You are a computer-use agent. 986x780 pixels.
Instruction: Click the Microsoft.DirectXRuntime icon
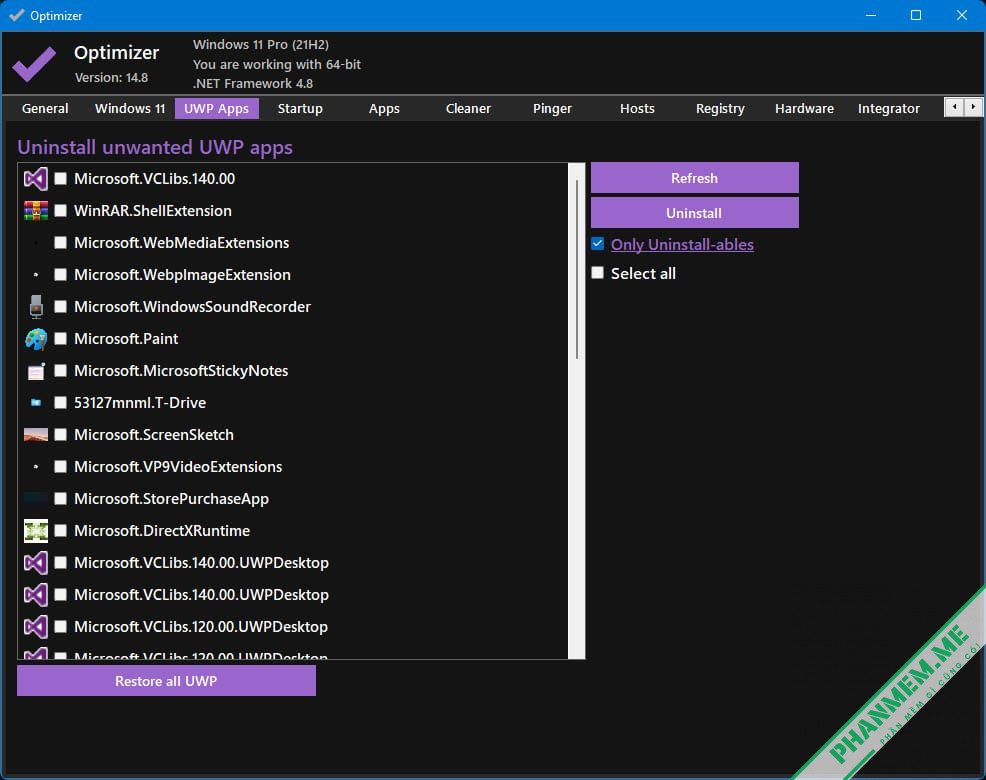click(x=36, y=531)
